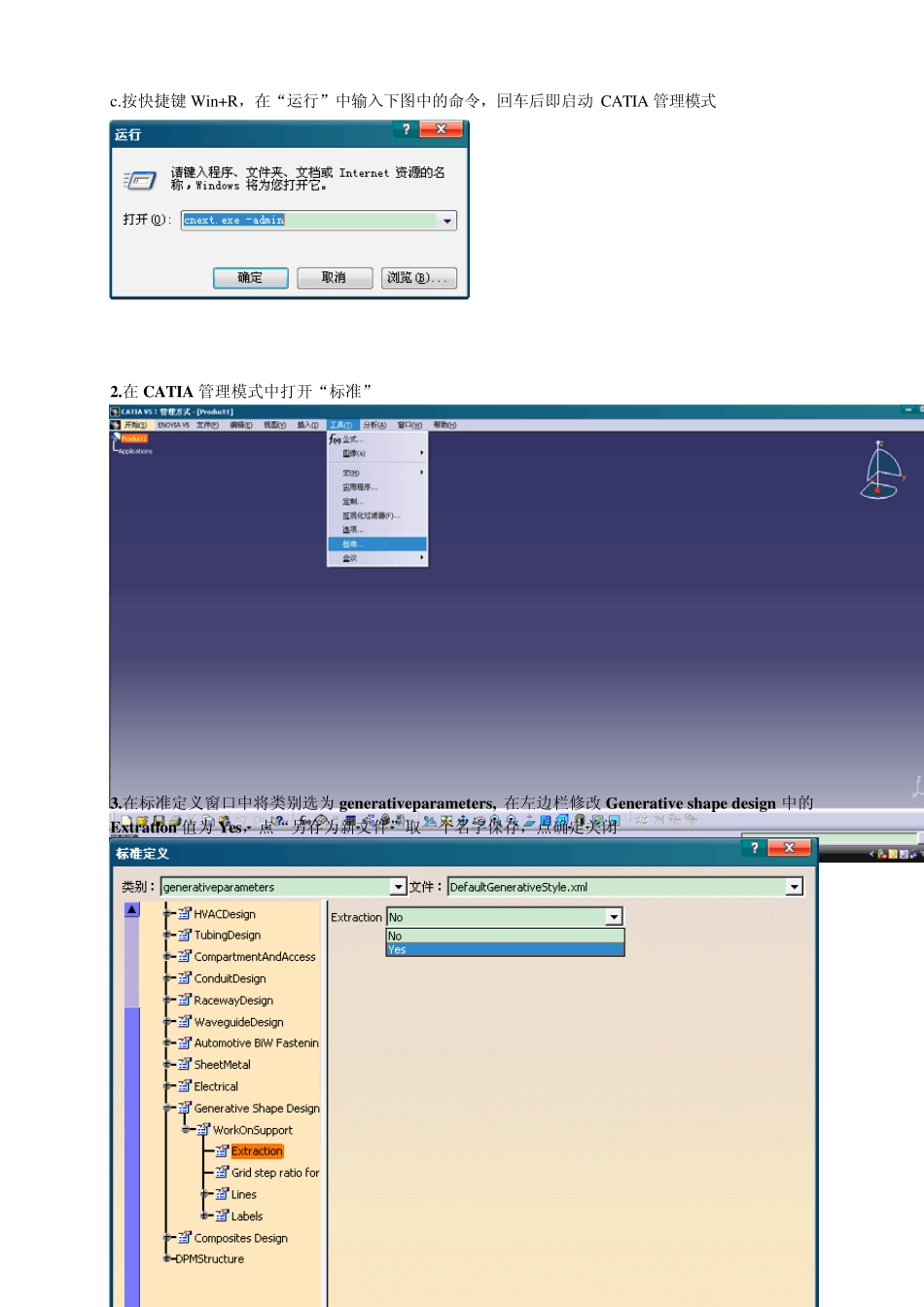Click the Extraction node icon in the tree
Viewport: 924px width, 1307px height.
coord(222,1150)
